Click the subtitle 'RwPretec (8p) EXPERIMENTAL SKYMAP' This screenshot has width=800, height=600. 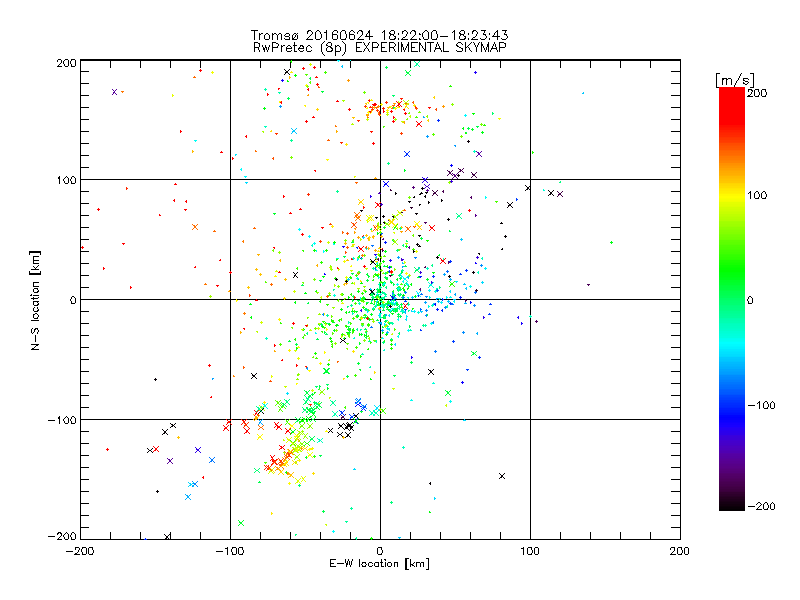click(x=380, y=48)
